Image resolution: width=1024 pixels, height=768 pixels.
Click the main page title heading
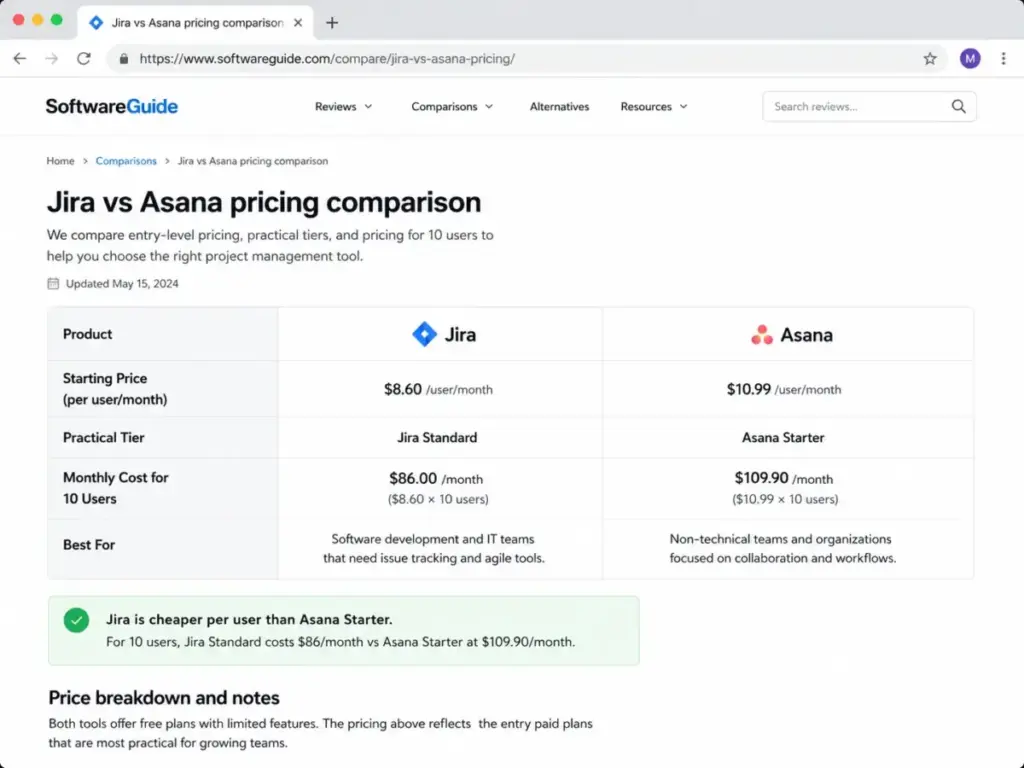tap(264, 202)
